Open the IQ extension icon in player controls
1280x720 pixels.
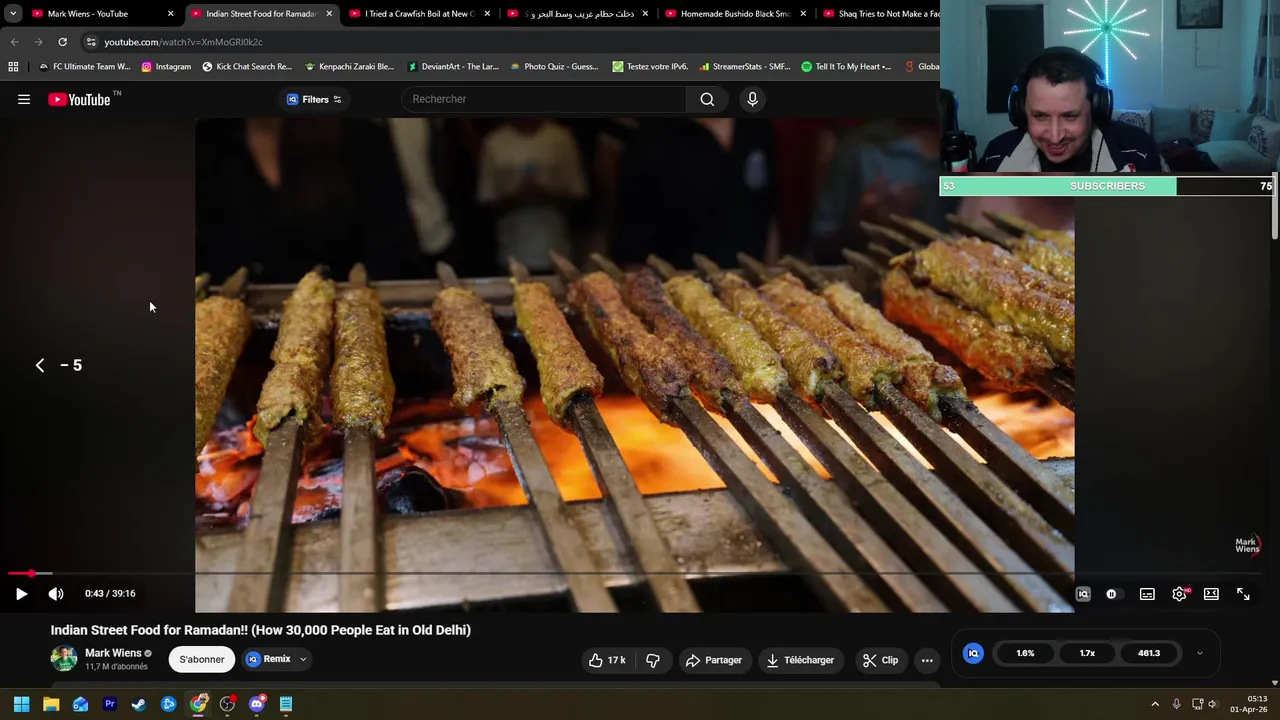pyautogui.click(x=1083, y=594)
